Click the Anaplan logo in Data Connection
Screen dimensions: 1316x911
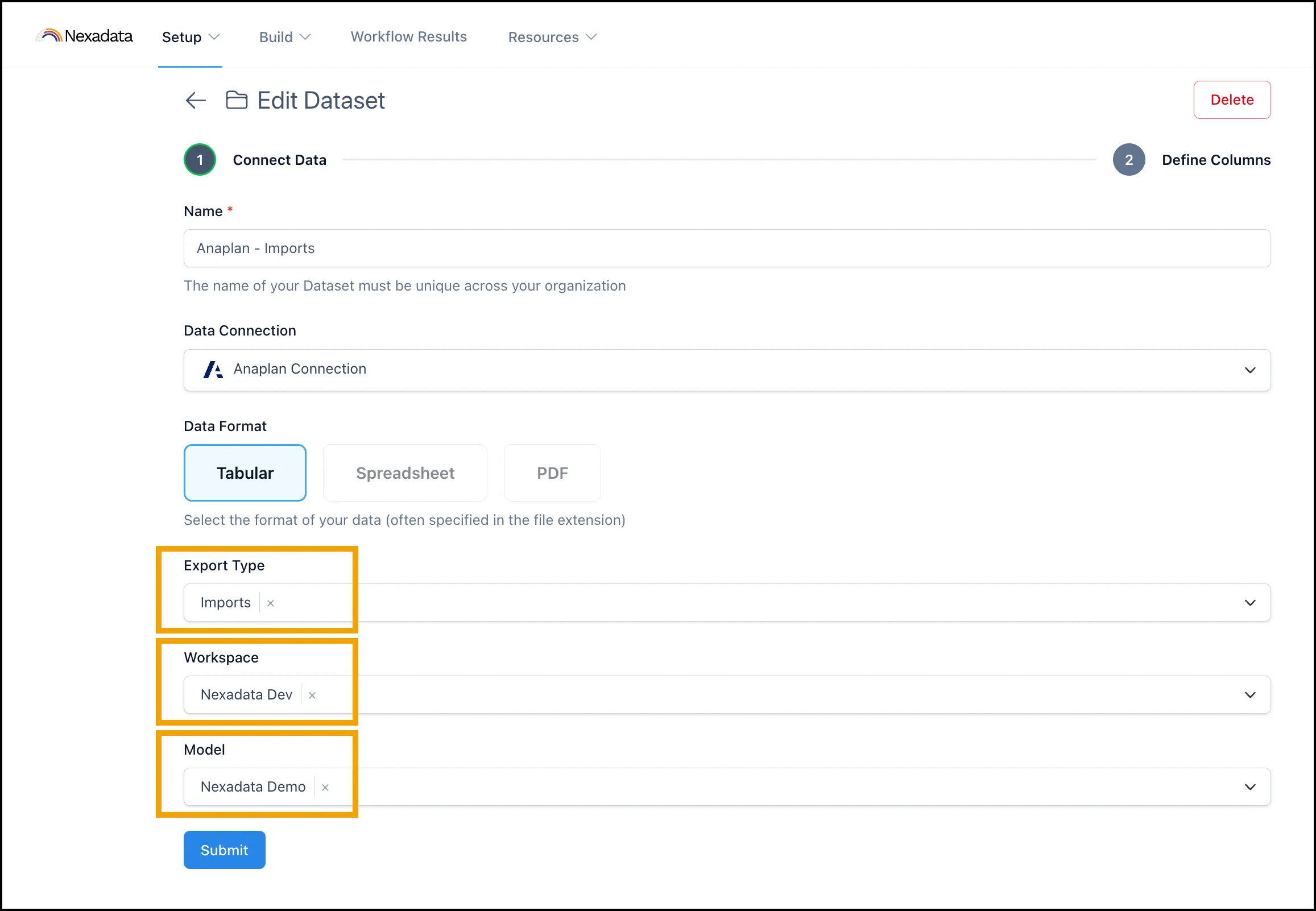213,369
